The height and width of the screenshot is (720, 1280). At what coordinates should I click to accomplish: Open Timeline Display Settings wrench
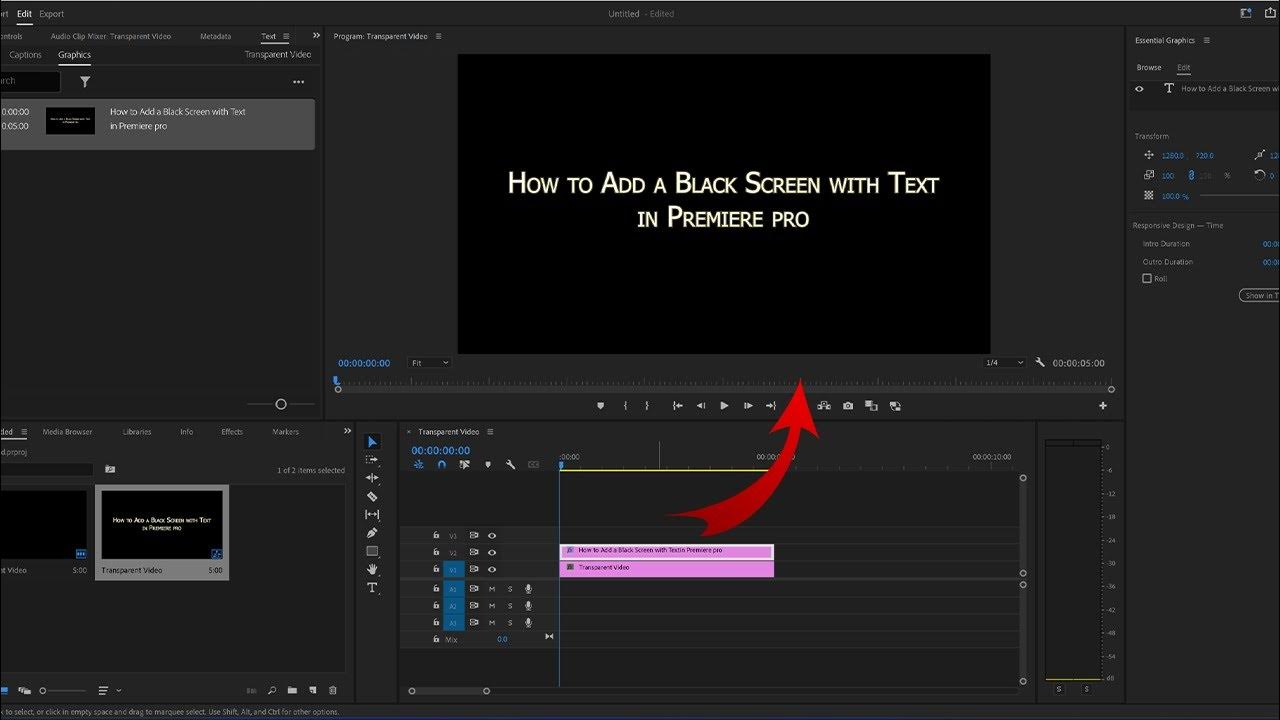pos(511,465)
